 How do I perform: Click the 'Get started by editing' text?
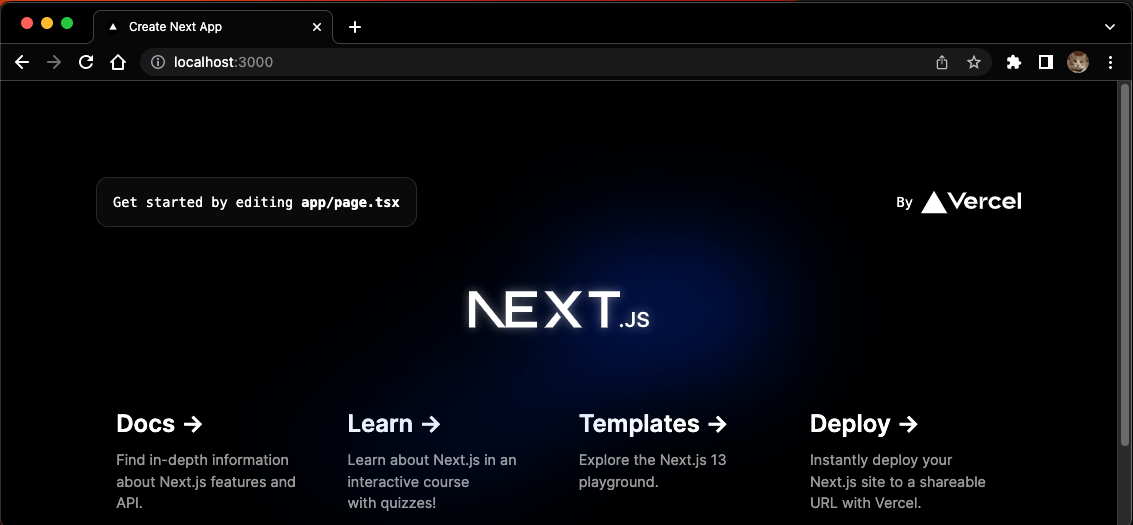203,202
